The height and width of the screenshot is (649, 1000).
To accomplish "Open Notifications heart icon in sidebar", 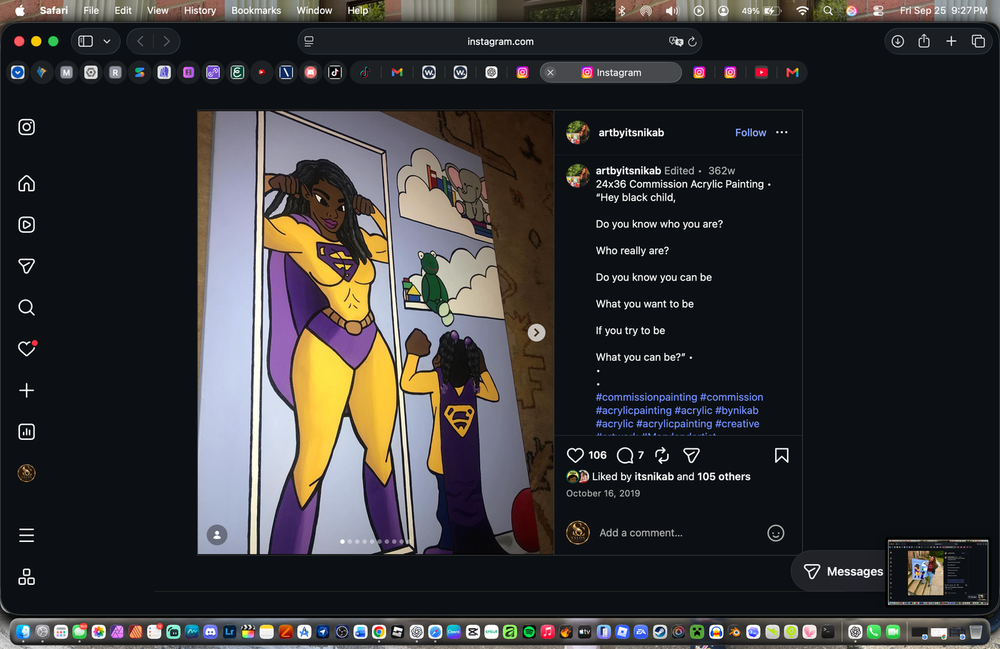I will click(26, 349).
